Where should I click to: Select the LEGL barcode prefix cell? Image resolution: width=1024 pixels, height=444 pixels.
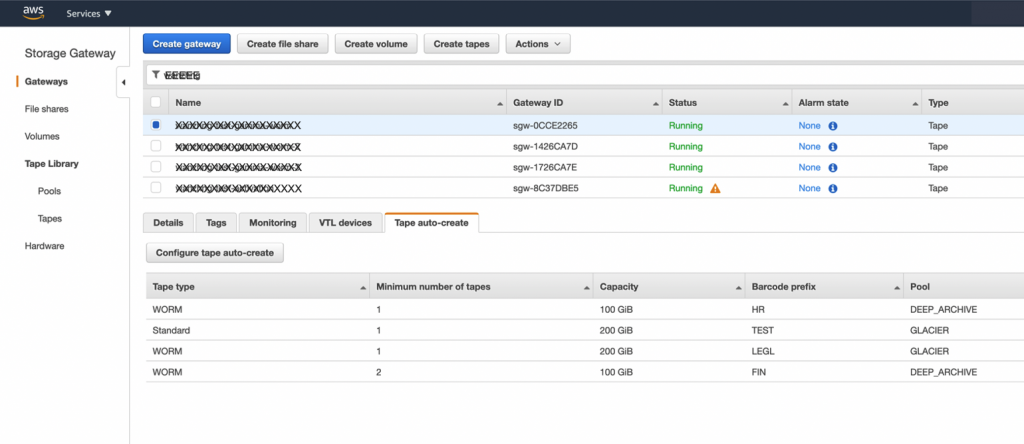coord(763,351)
